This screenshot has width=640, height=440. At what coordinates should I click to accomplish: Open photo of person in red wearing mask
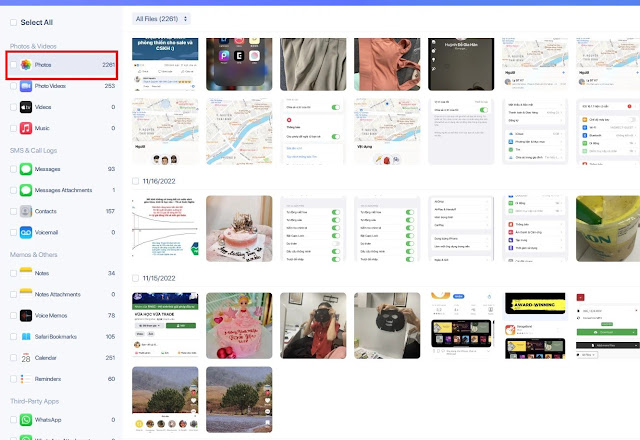[313, 326]
